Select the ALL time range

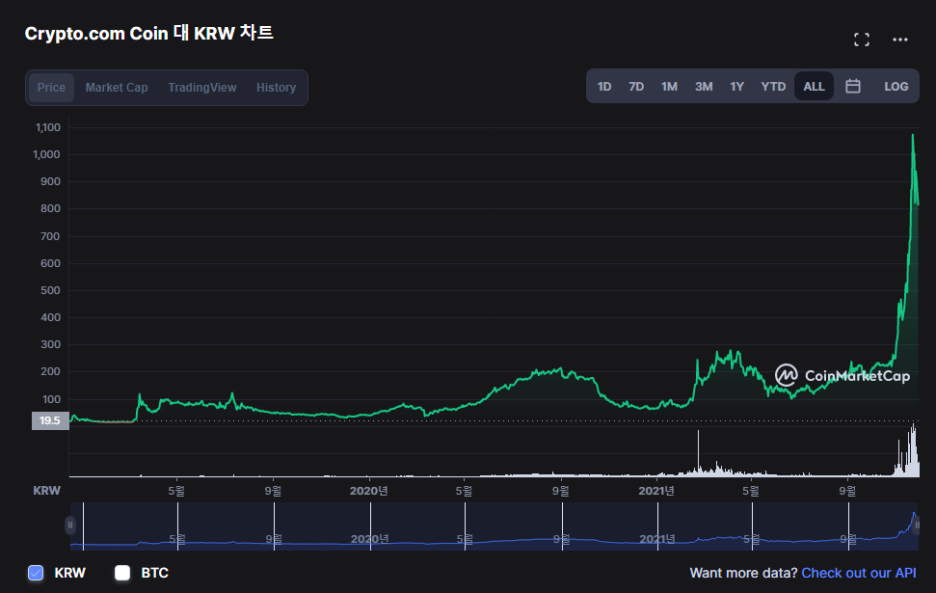[x=814, y=87]
